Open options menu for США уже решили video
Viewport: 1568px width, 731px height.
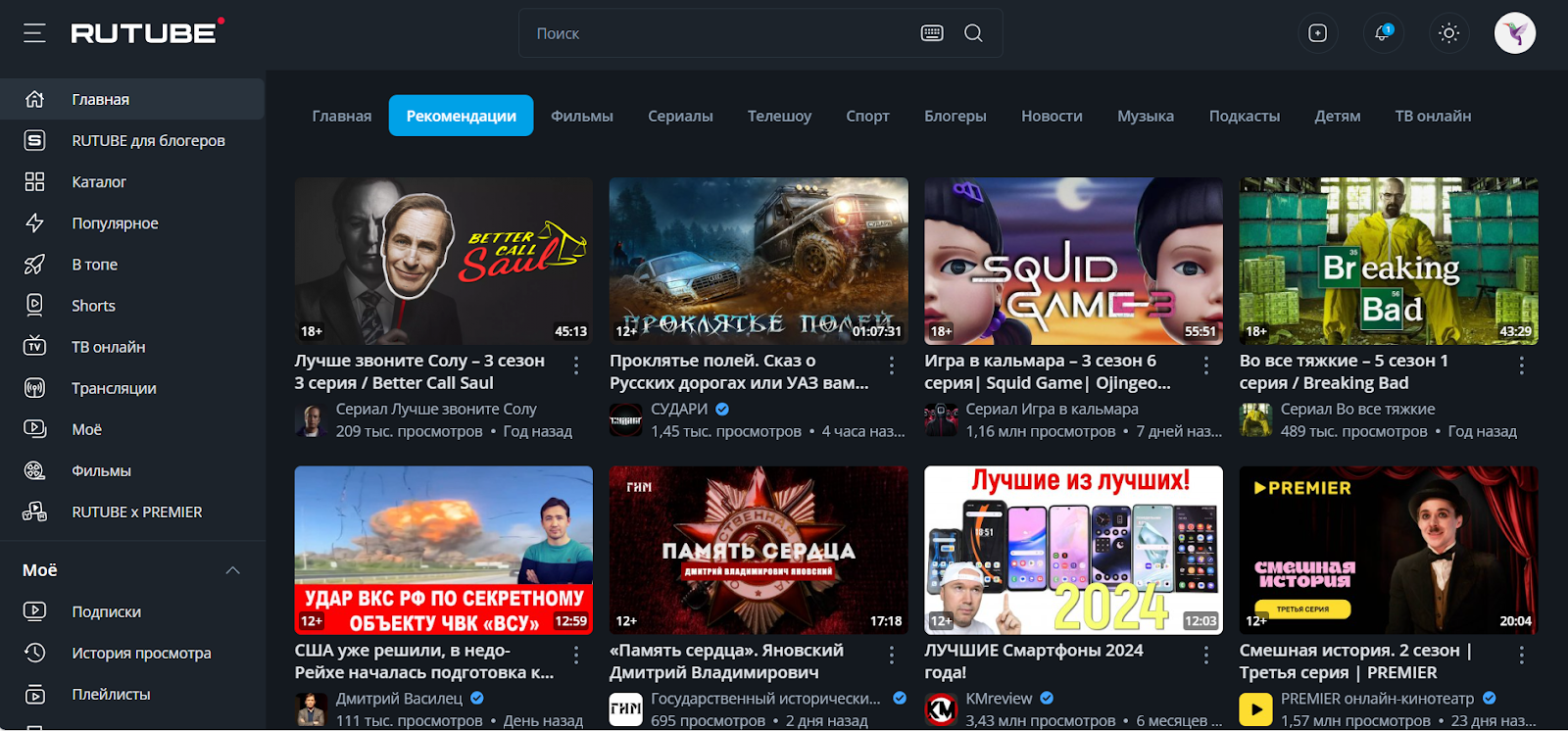576,655
